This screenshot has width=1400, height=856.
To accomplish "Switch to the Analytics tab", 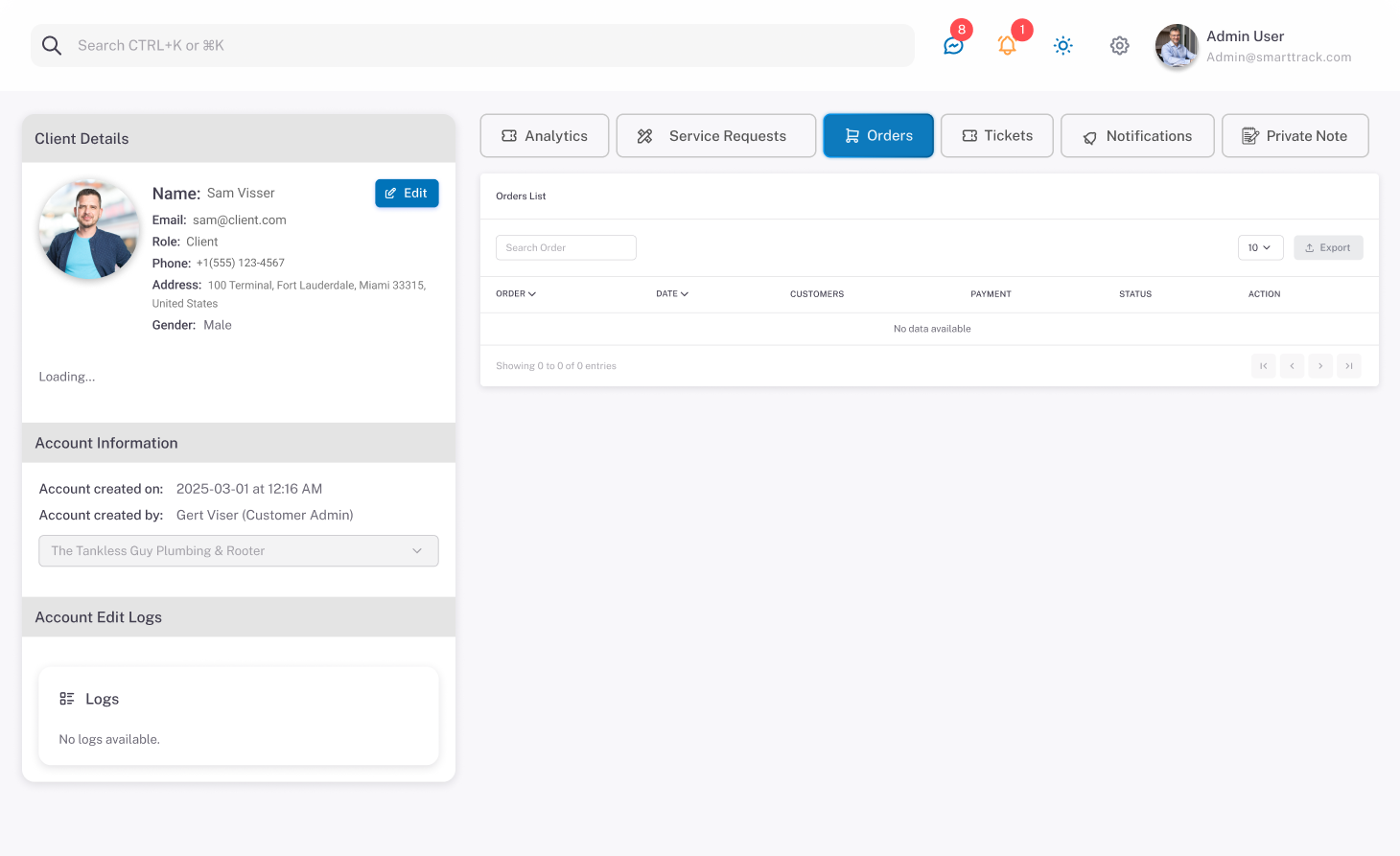I will pyautogui.click(x=545, y=136).
